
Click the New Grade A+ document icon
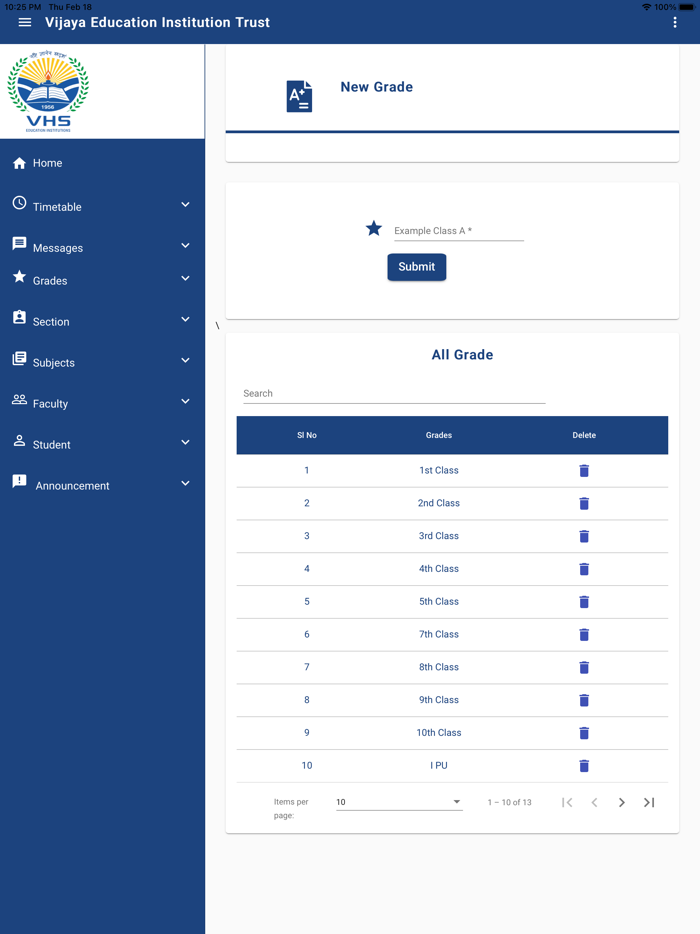coord(299,96)
